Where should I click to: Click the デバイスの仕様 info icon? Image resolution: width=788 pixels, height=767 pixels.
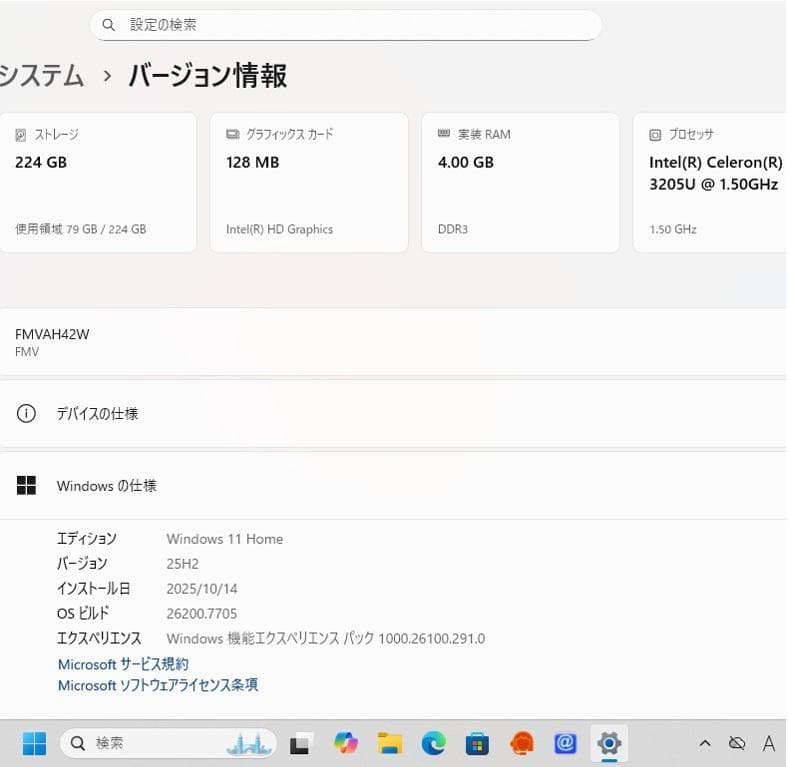pos(26,414)
